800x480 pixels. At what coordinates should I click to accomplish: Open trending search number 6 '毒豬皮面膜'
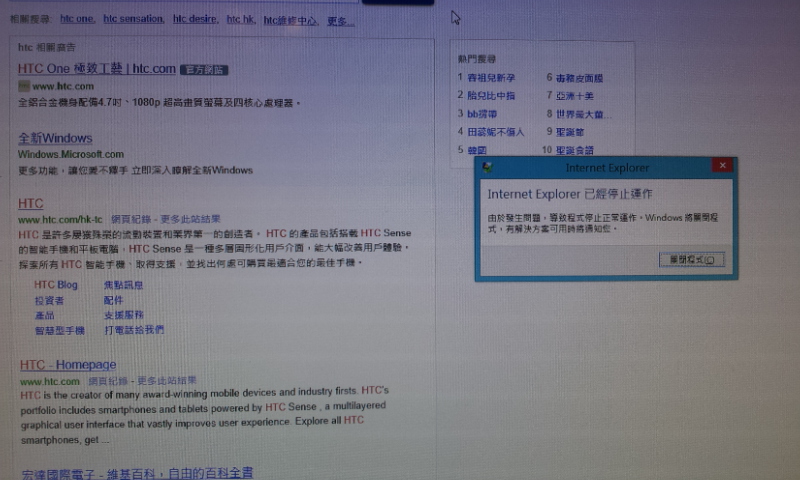point(580,78)
